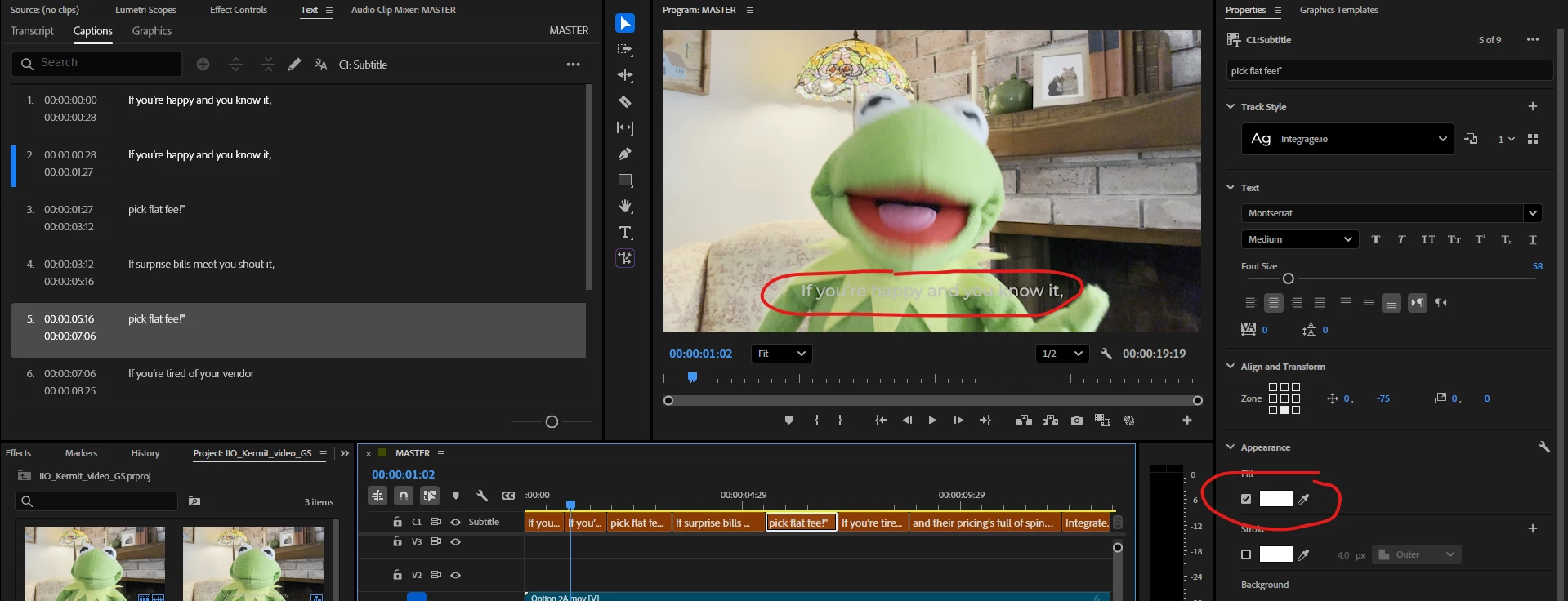Click the Lift button
The width and height of the screenshot is (1568, 601).
[1024, 421]
